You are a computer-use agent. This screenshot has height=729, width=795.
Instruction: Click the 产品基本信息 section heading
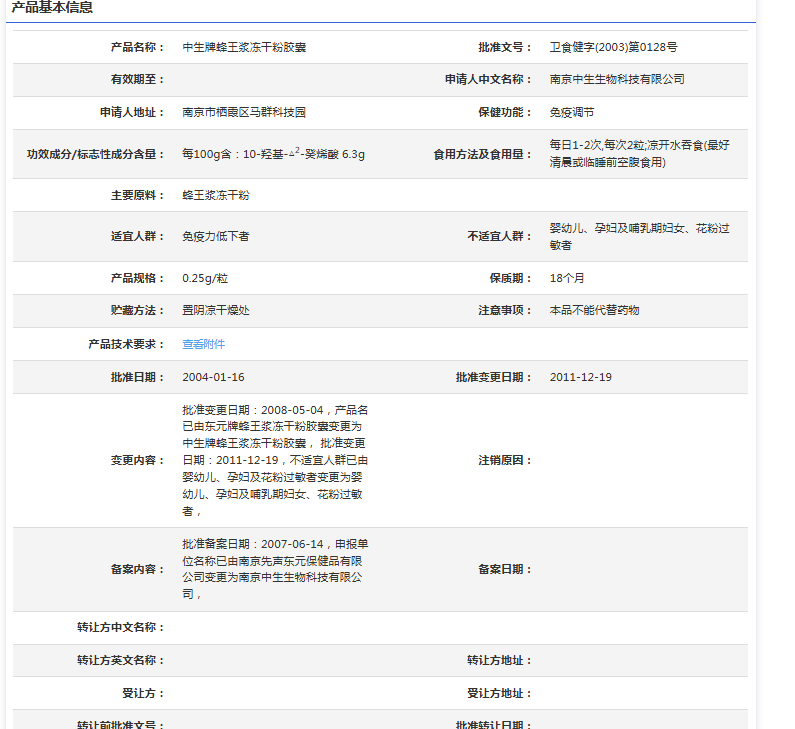click(52, 8)
